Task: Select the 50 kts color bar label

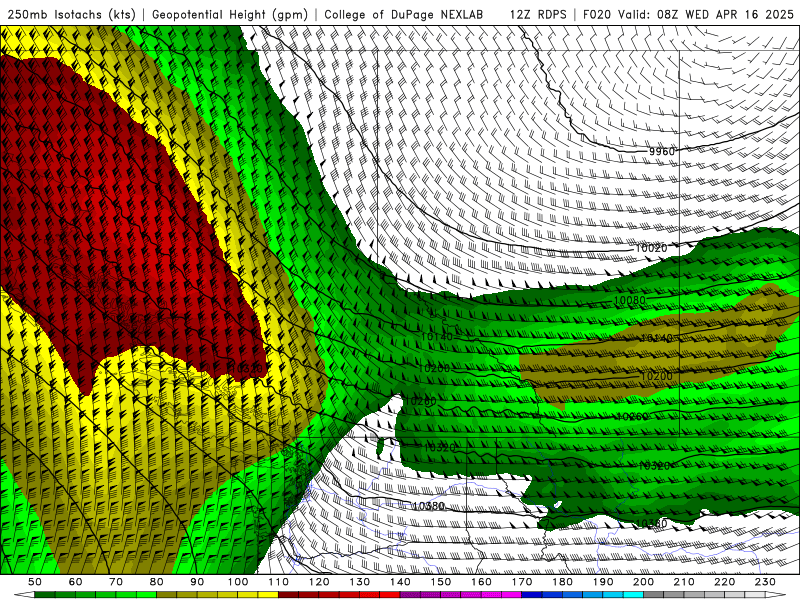Action: pos(35,582)
